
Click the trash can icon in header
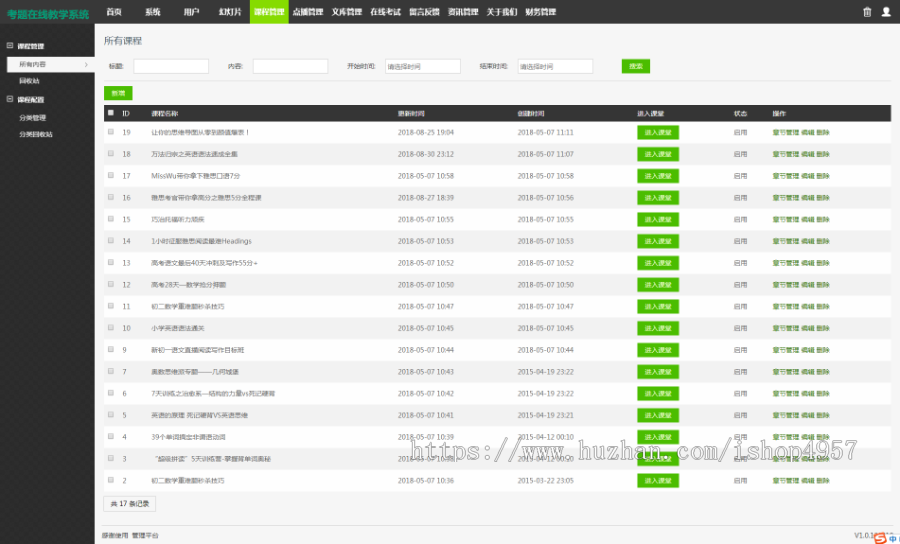coord(867,12)
